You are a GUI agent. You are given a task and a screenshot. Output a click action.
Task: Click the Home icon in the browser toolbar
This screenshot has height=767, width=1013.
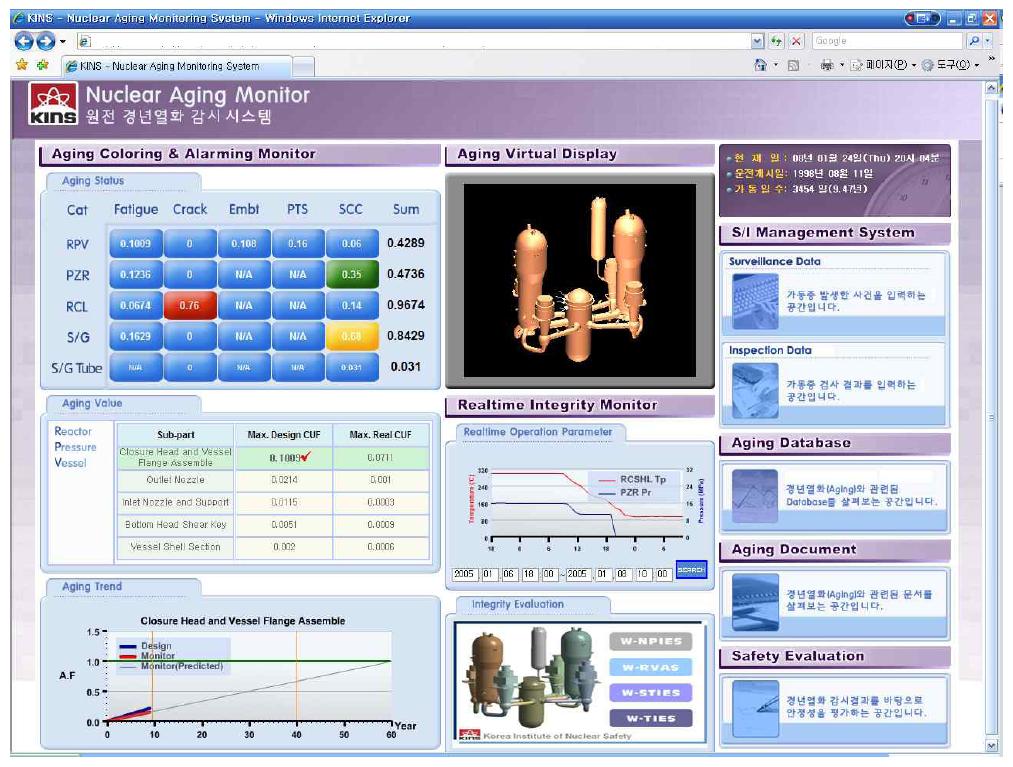click(x=760, y=66)
